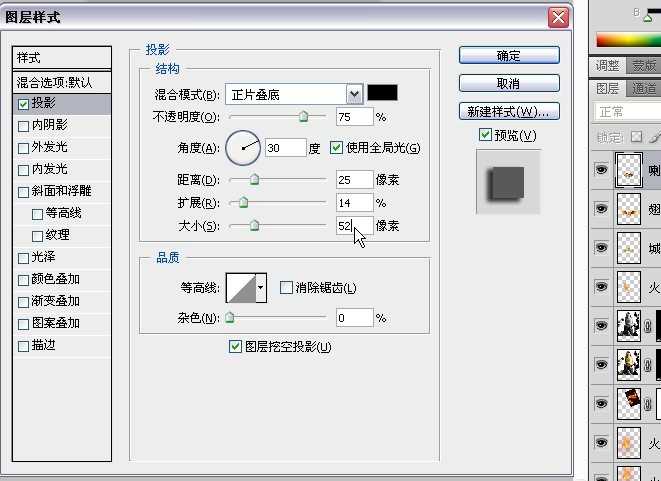Screen dimensions: 661x481
Task: Click the 不透明度 field showing 75
Action: coord(355,117)
